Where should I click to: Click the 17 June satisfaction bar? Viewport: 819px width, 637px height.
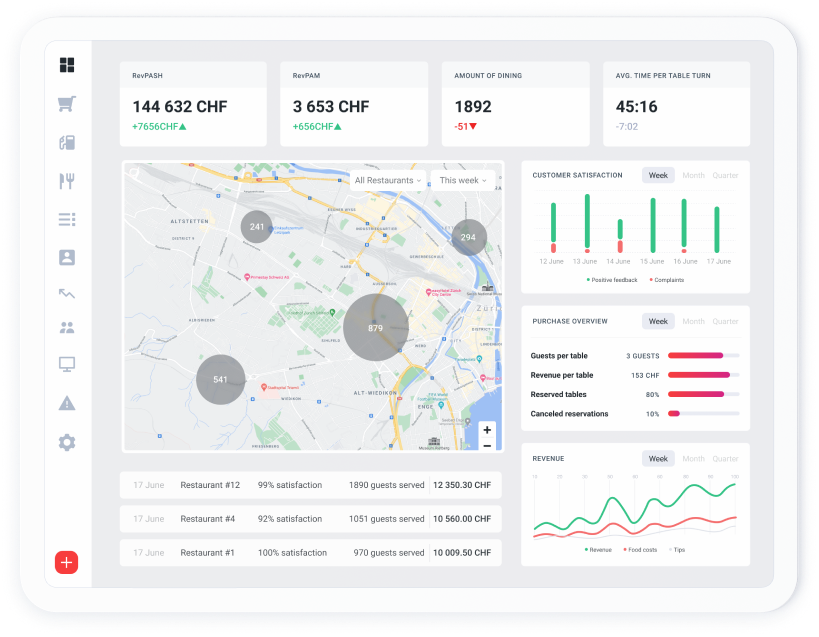717,230
